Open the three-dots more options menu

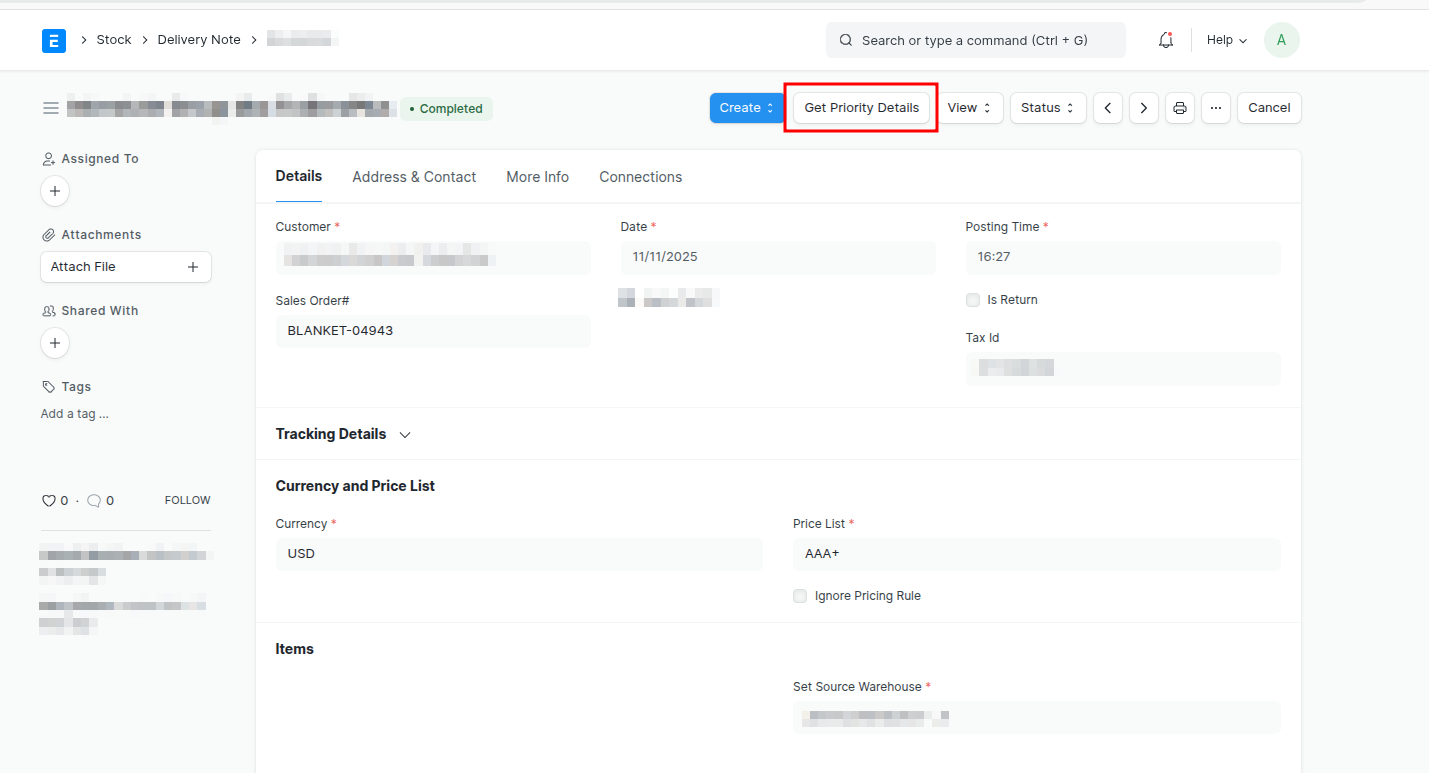point(1216,108)
